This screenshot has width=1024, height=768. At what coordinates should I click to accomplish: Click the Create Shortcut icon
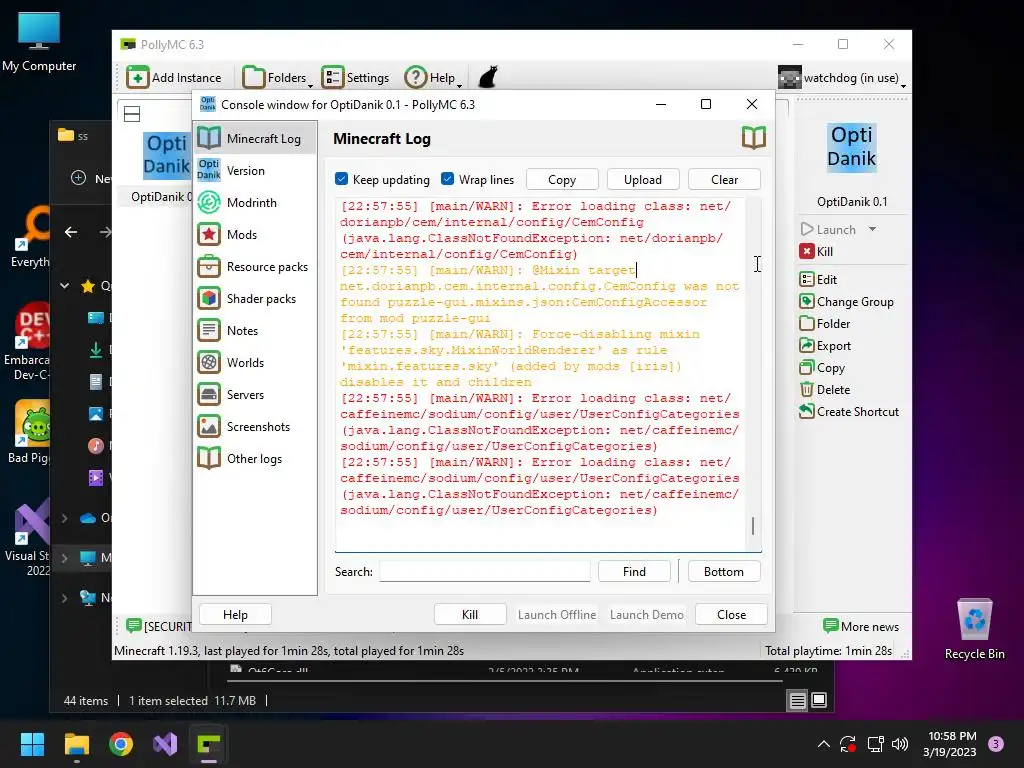point(807,411)
